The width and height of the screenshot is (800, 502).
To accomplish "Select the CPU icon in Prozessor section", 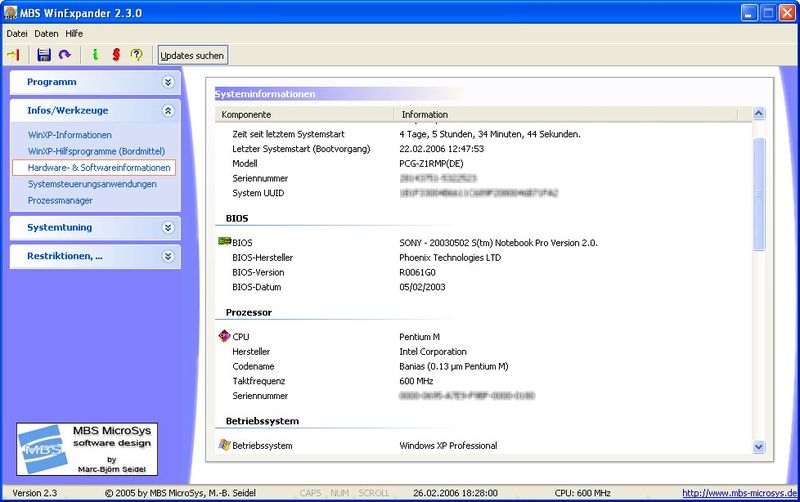I will pos(224,337).
